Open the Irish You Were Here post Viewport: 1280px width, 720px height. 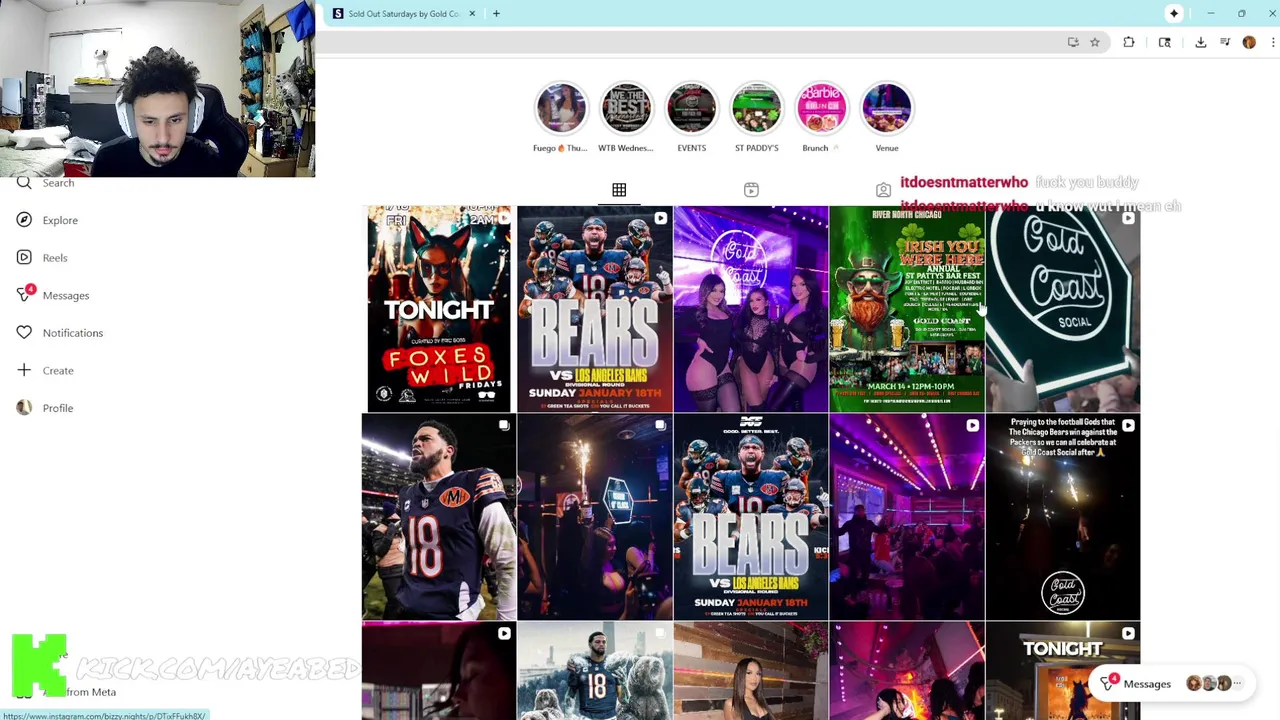906,309
